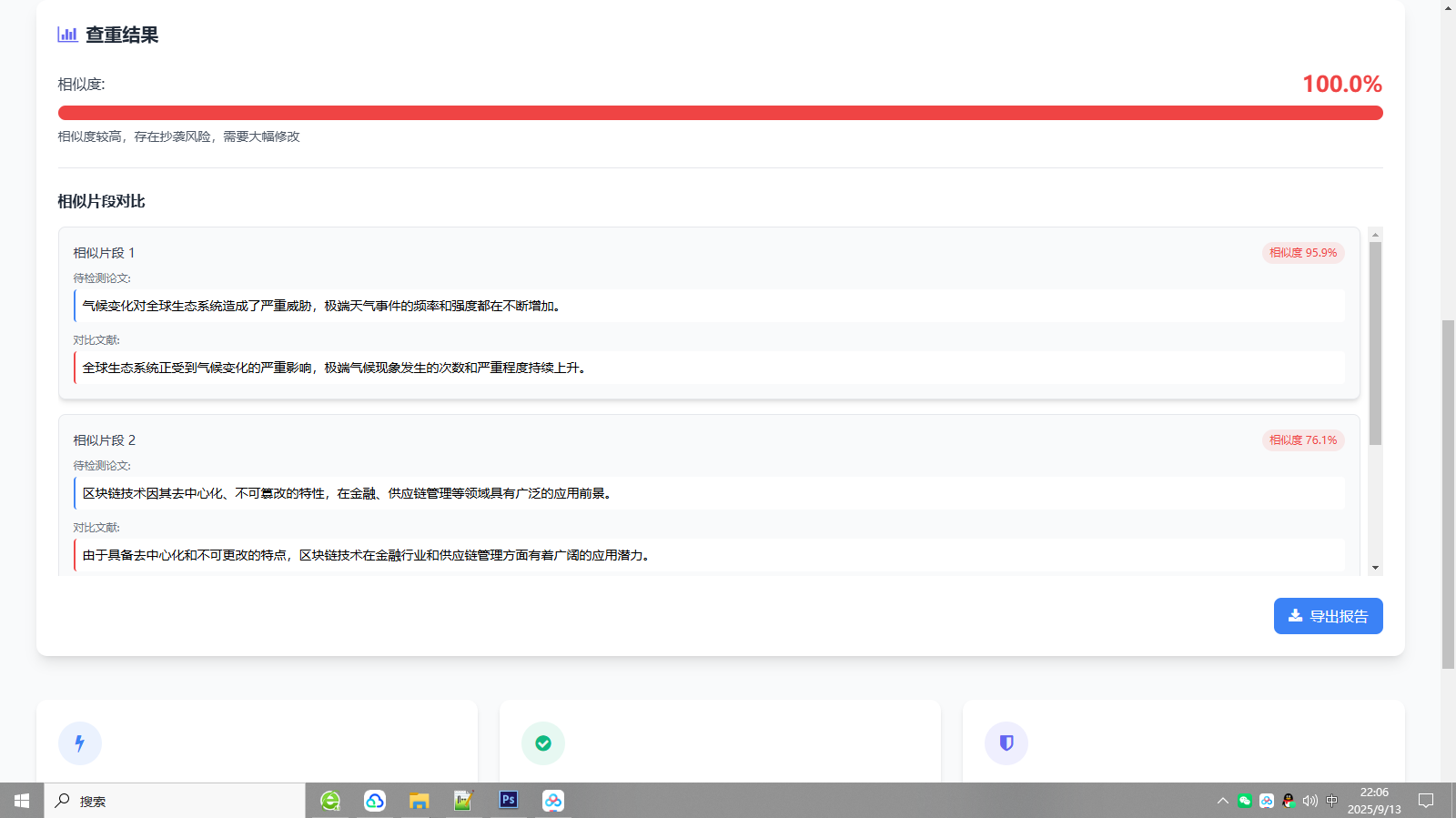Click the 相似度 76.1% badge
Image resolution: width=1456 pixels, height=818 pixels.
pos(1303,440)
